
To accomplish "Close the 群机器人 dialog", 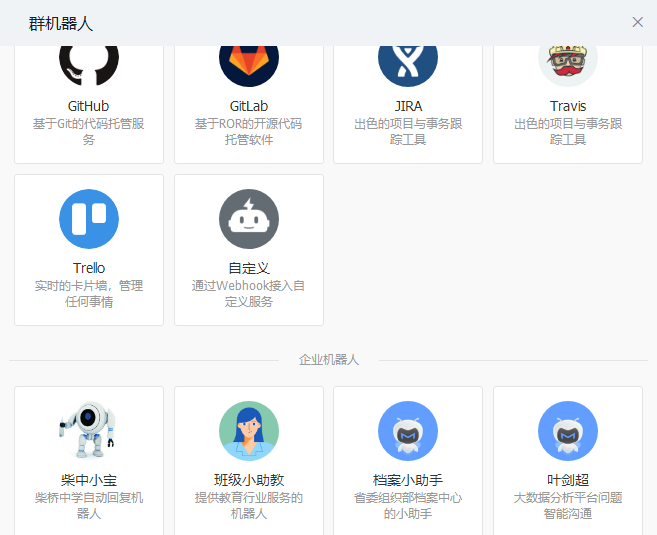I will coord(637,22).
